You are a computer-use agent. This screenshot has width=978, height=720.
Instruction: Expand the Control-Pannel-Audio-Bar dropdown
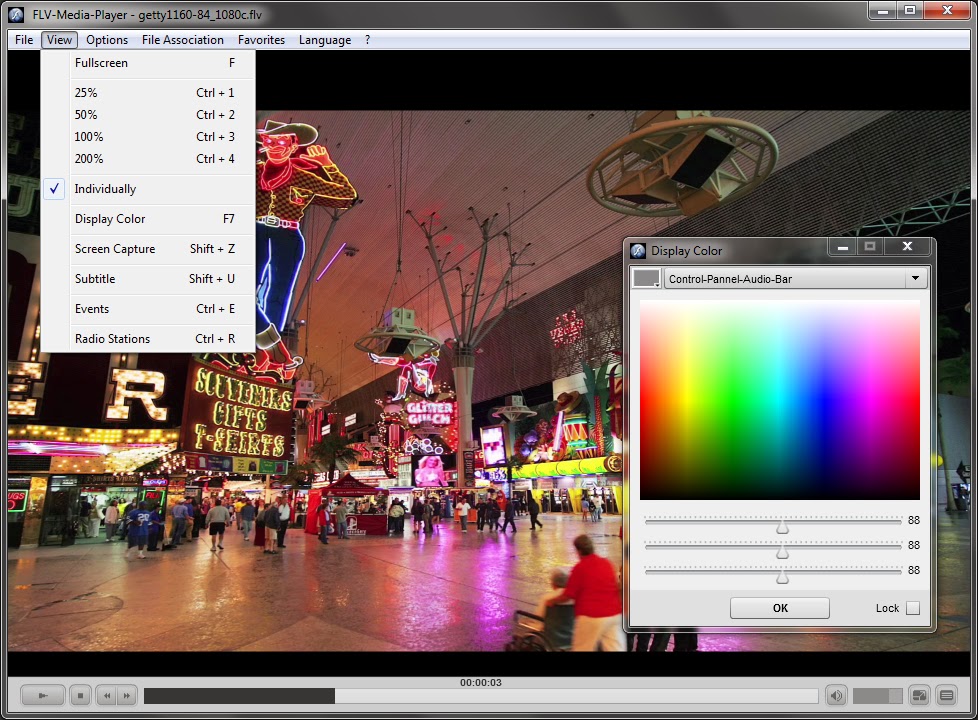[x=914, y=279]
